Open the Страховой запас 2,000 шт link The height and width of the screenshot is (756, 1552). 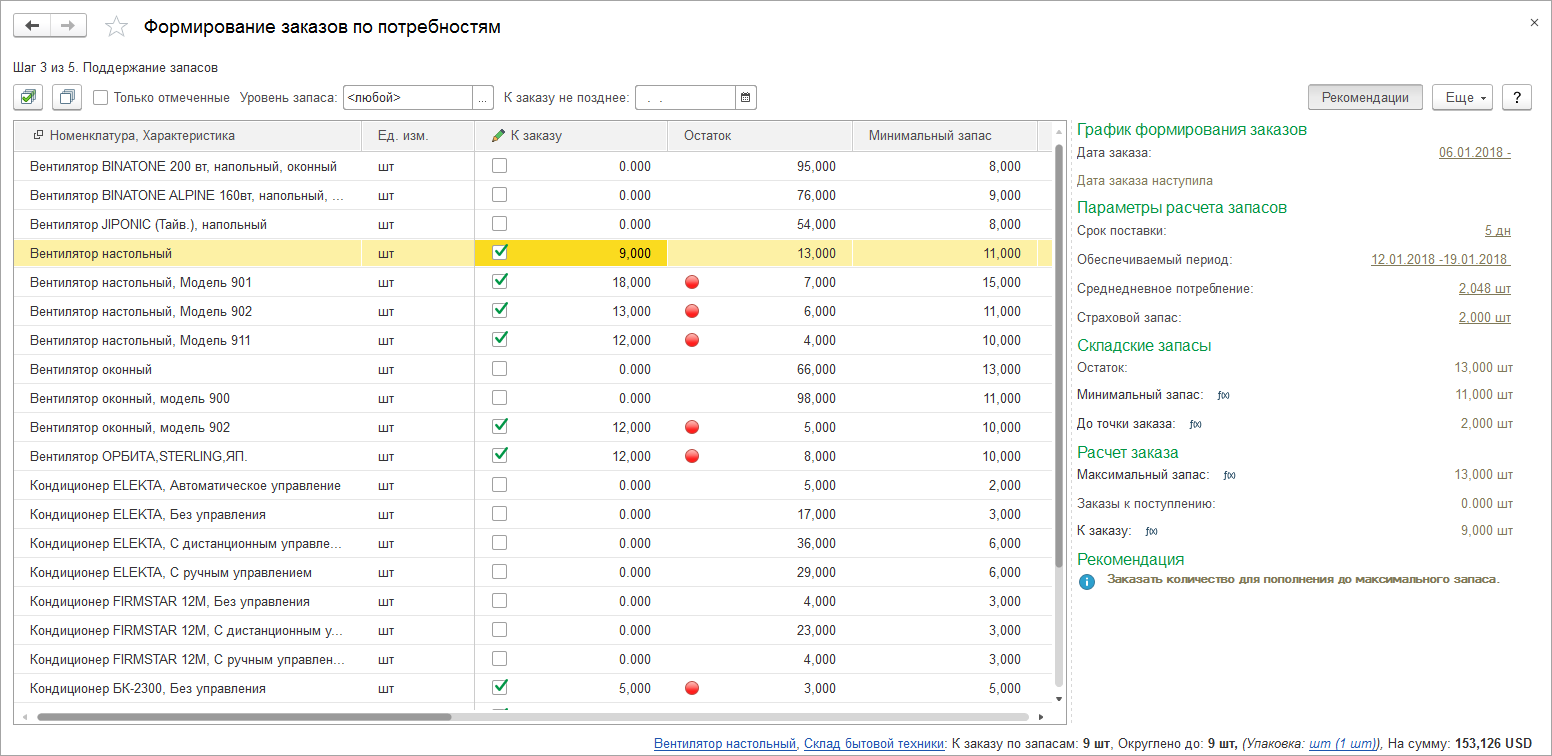click(x=1484, y=318)
